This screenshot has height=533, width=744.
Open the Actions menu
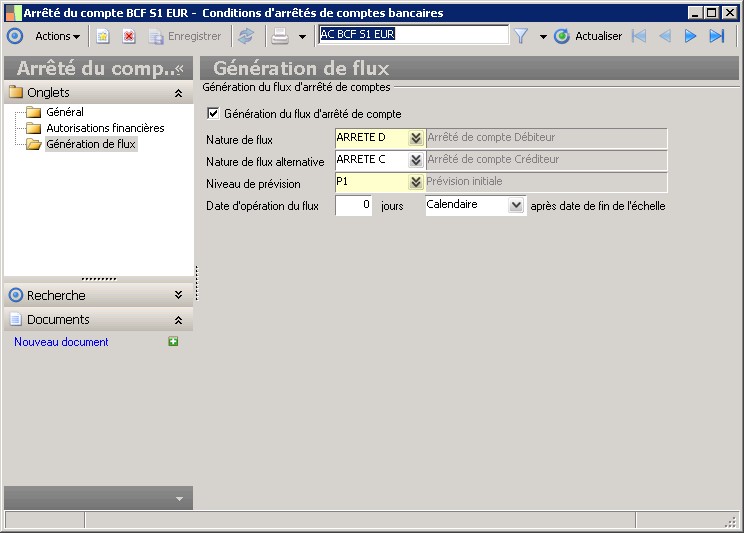coord(57,36)
